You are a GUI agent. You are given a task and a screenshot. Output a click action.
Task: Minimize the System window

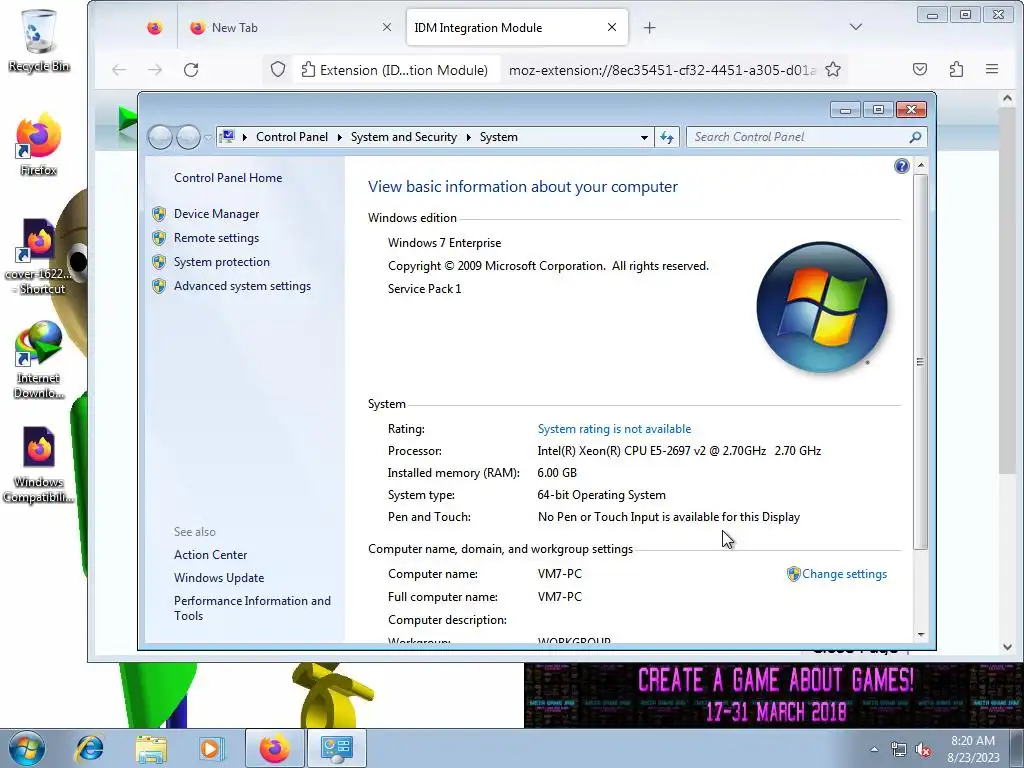(x=845, y=110)
